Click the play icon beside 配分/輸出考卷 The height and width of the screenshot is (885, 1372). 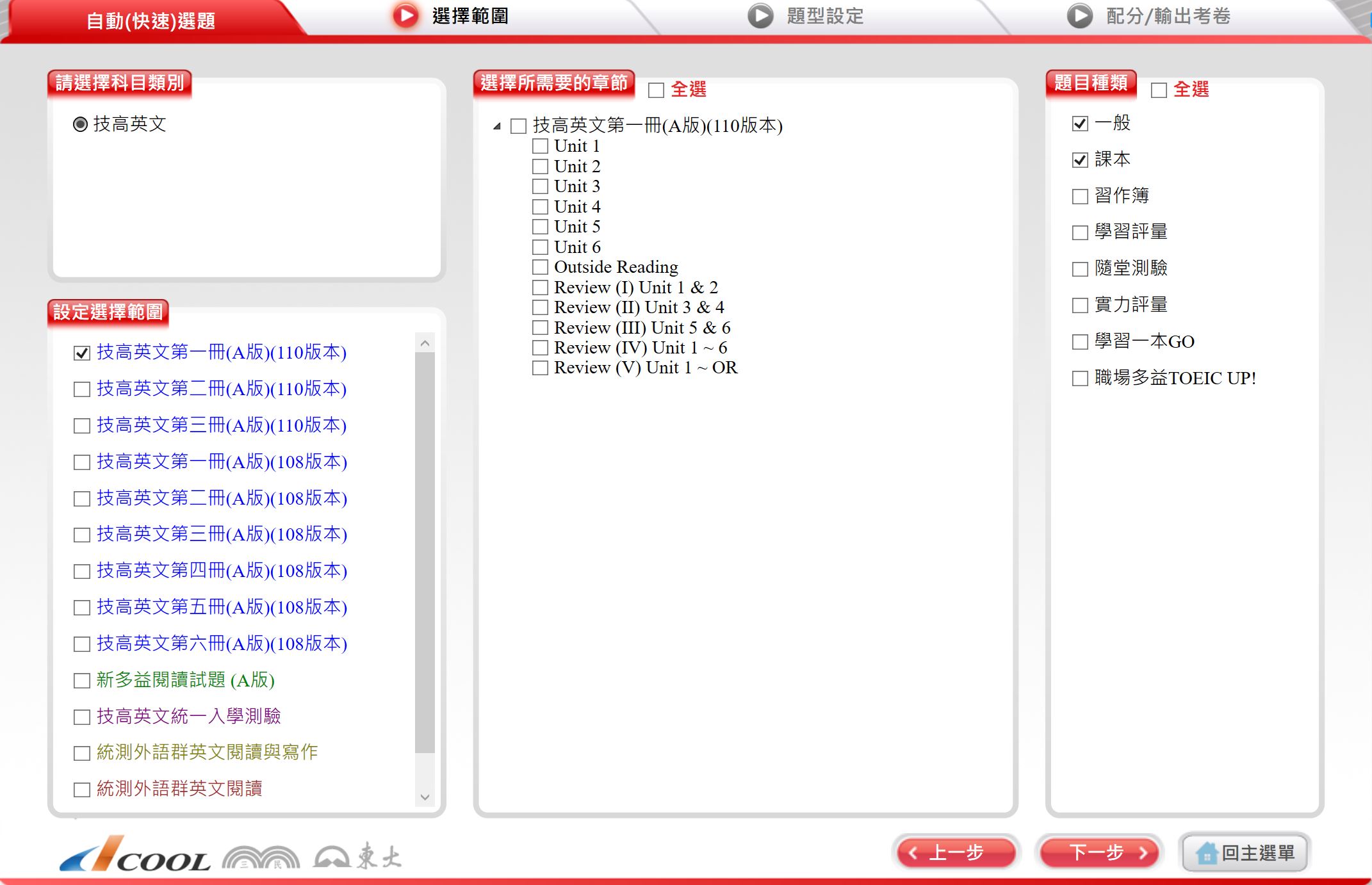(1079, 16)
